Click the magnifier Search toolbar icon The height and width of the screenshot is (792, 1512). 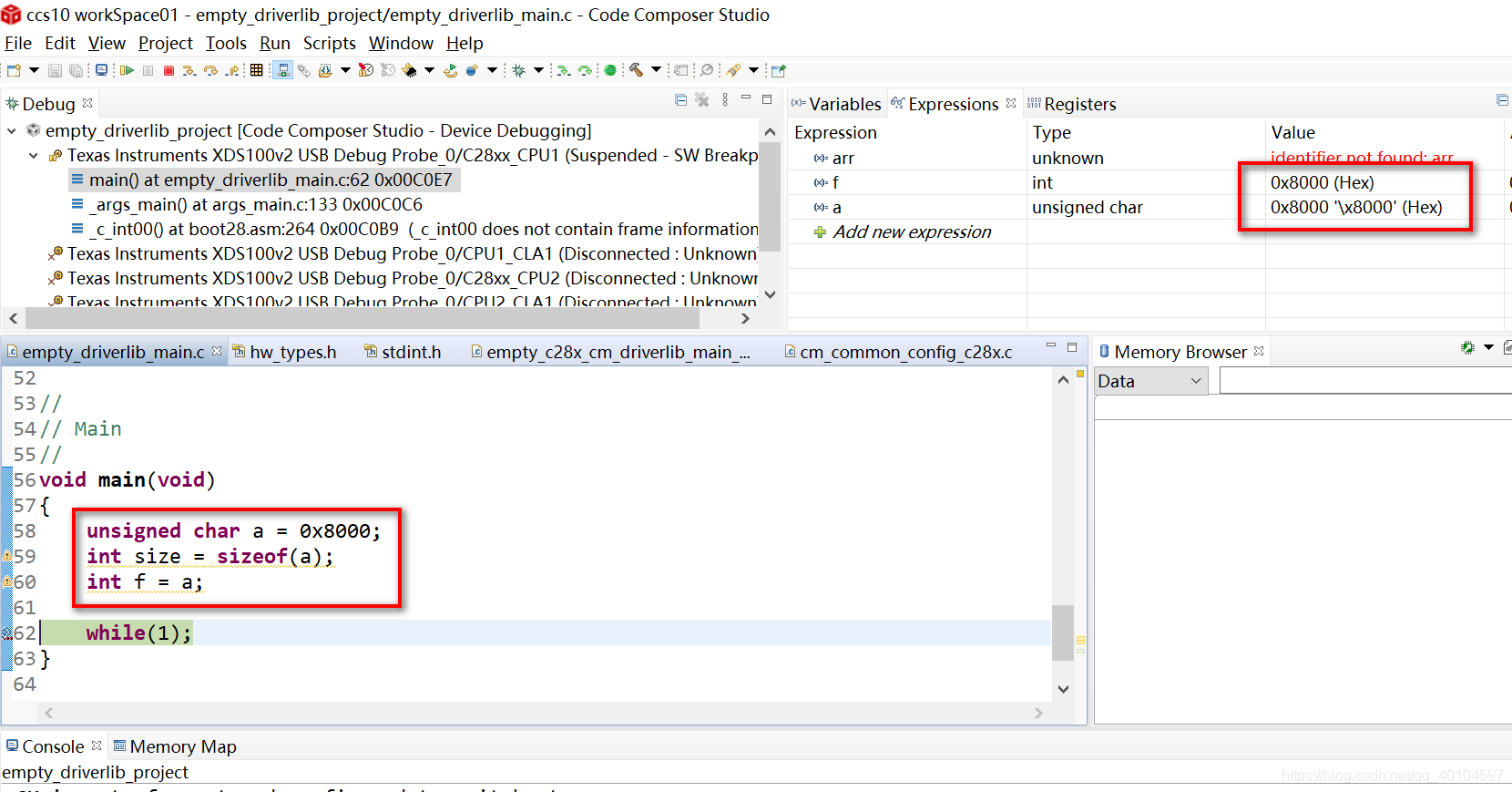pos(707,70)
